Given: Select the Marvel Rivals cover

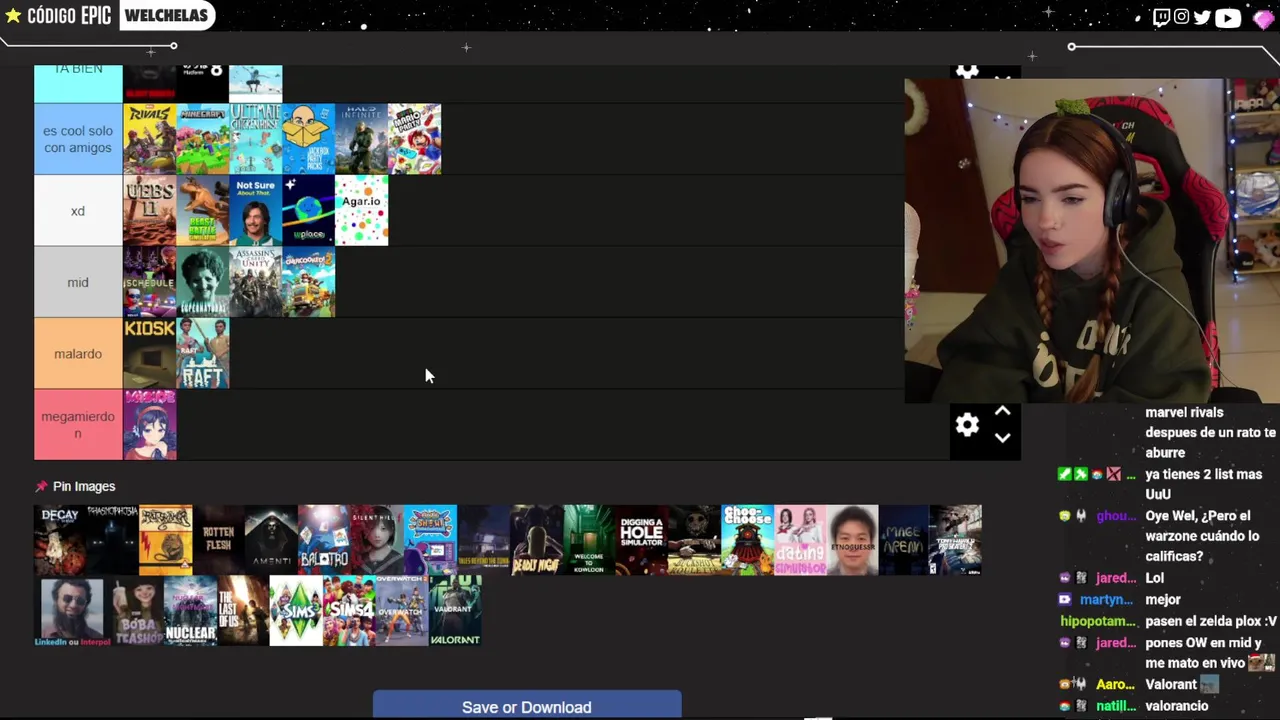Looking at the screenshot, I should [149, 139].
